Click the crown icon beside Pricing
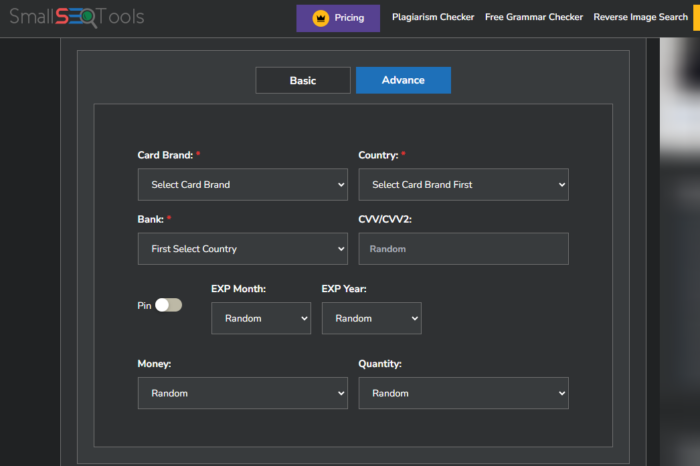Viewport: 700px width, 466px height. (x=321, y=18)
